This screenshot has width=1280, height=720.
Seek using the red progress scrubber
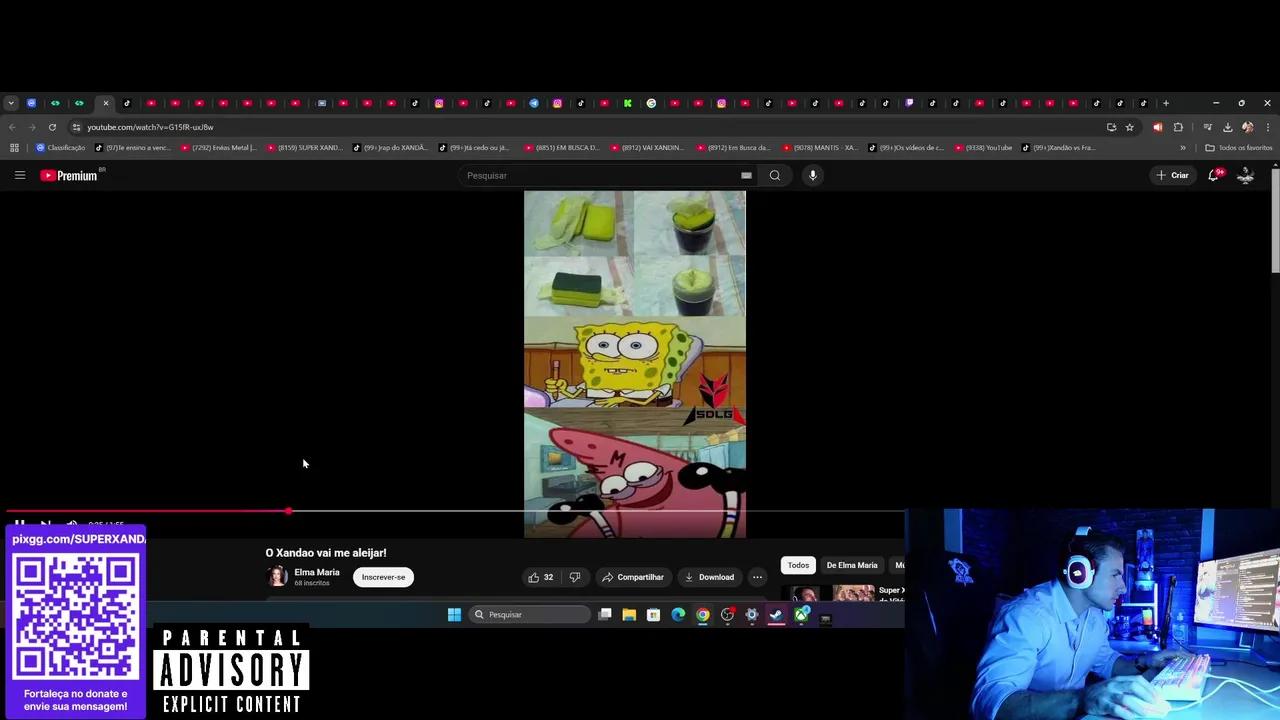288,511
